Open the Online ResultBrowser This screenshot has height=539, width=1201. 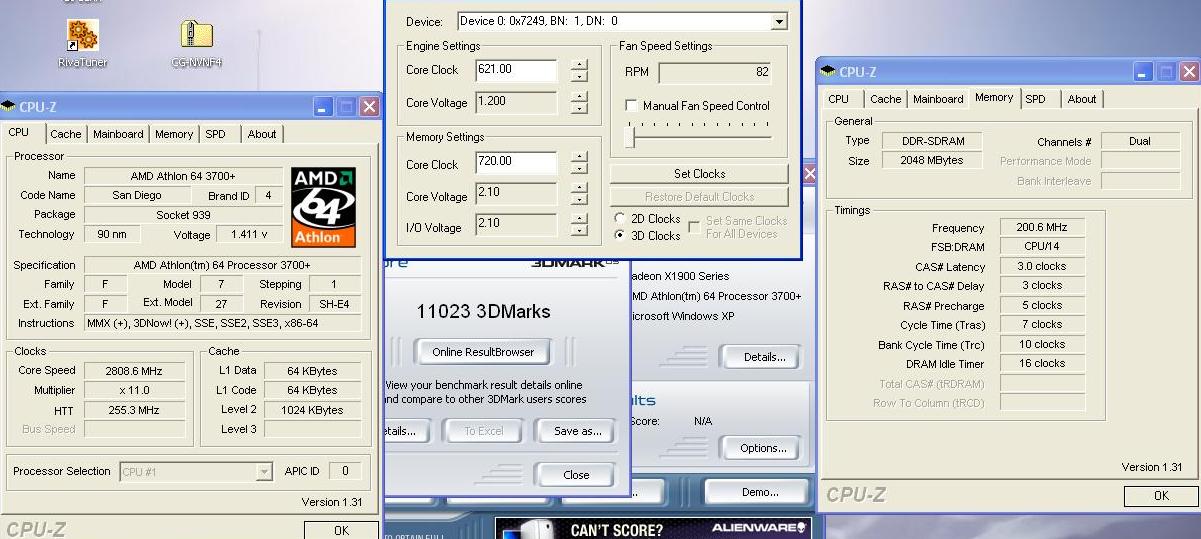483,352
